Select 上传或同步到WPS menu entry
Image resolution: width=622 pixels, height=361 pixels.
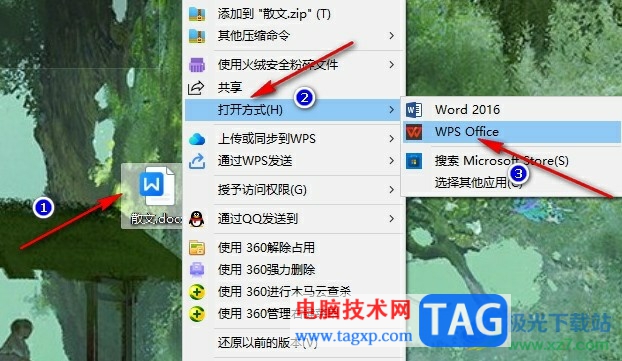coord(294,139)
